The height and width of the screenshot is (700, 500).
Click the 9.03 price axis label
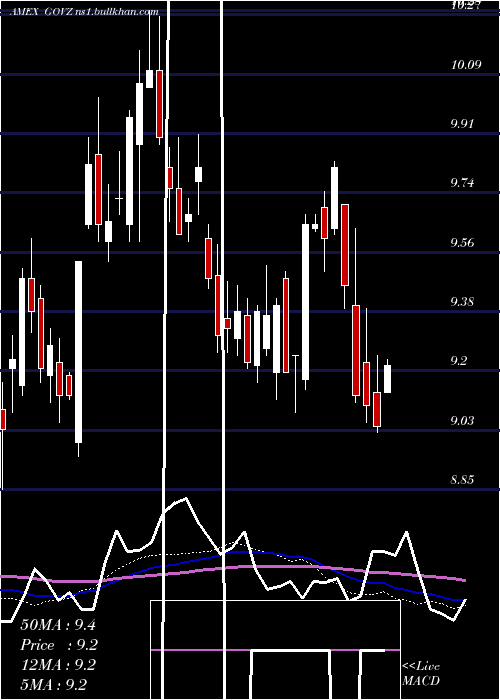click(x=462, y=421)
